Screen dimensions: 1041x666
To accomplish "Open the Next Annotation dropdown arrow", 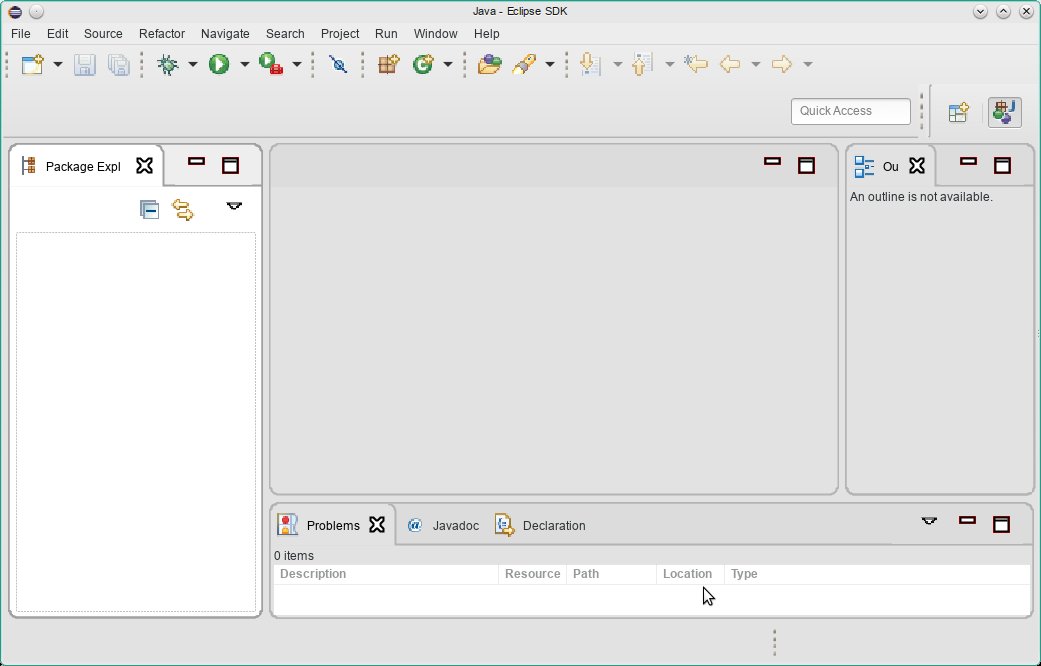I will pos(617,64).
